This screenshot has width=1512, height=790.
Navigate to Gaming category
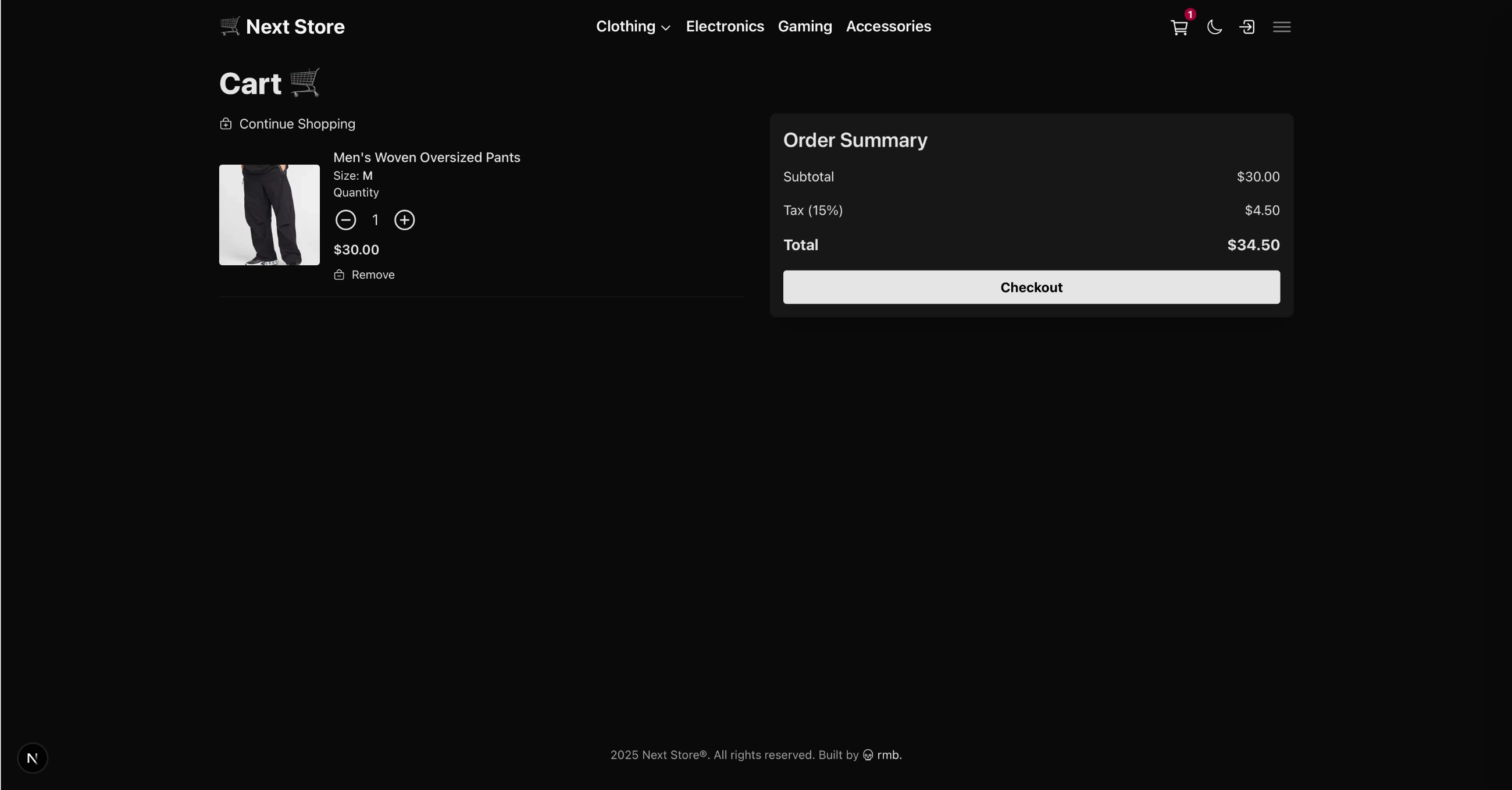tap(805, 26)
